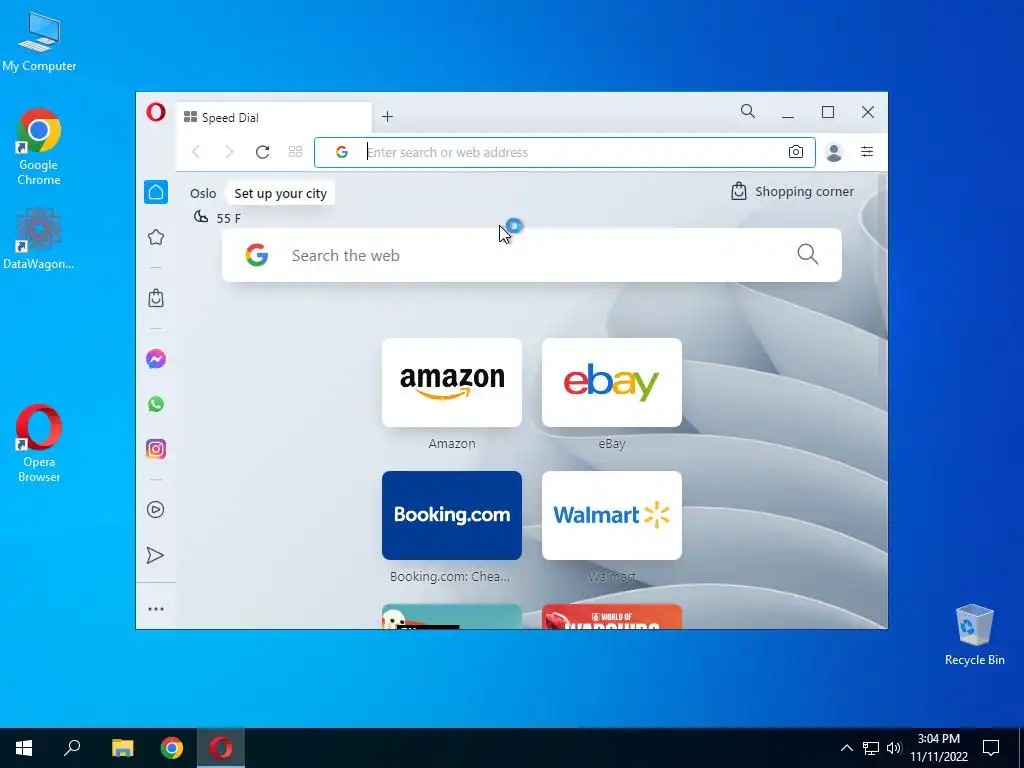Screen dimensions: 1024x768
Task: Select the Opera Browser desktop shortcut
Action: click(x=39, y=444)
